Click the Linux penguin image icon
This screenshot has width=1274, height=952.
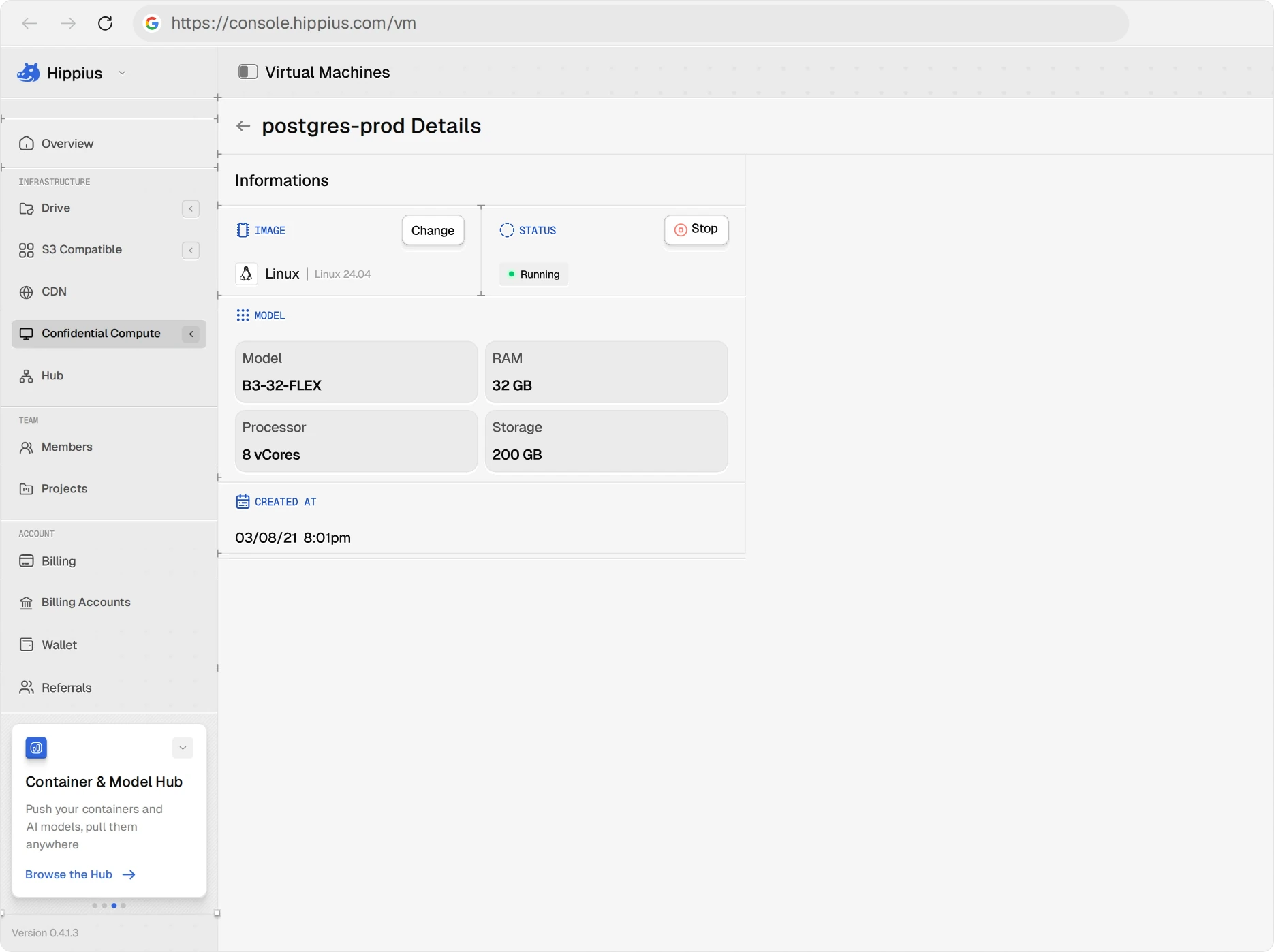[247, 274]
